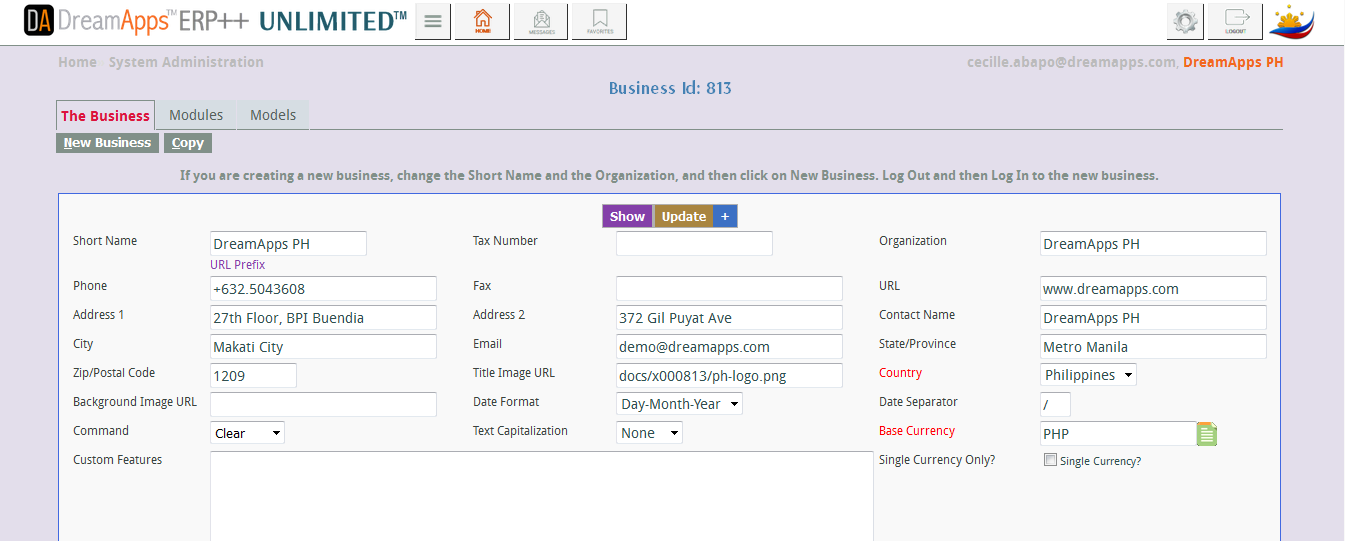Go to Home via toolbar icon
This screenshot has width=1345, height=541.
pos(482,21)
